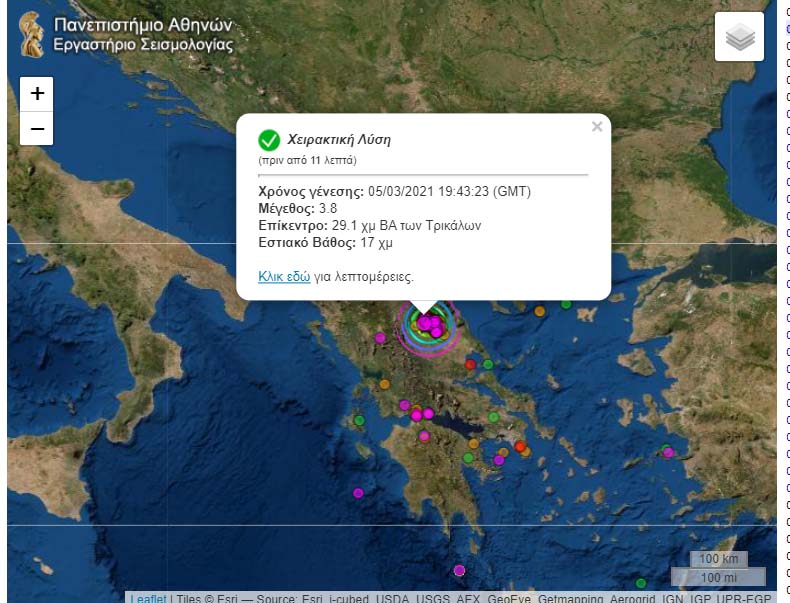Click the 'Χειρακτική Λύση' popup title
The image size is (790, 603).
[339, 140]
